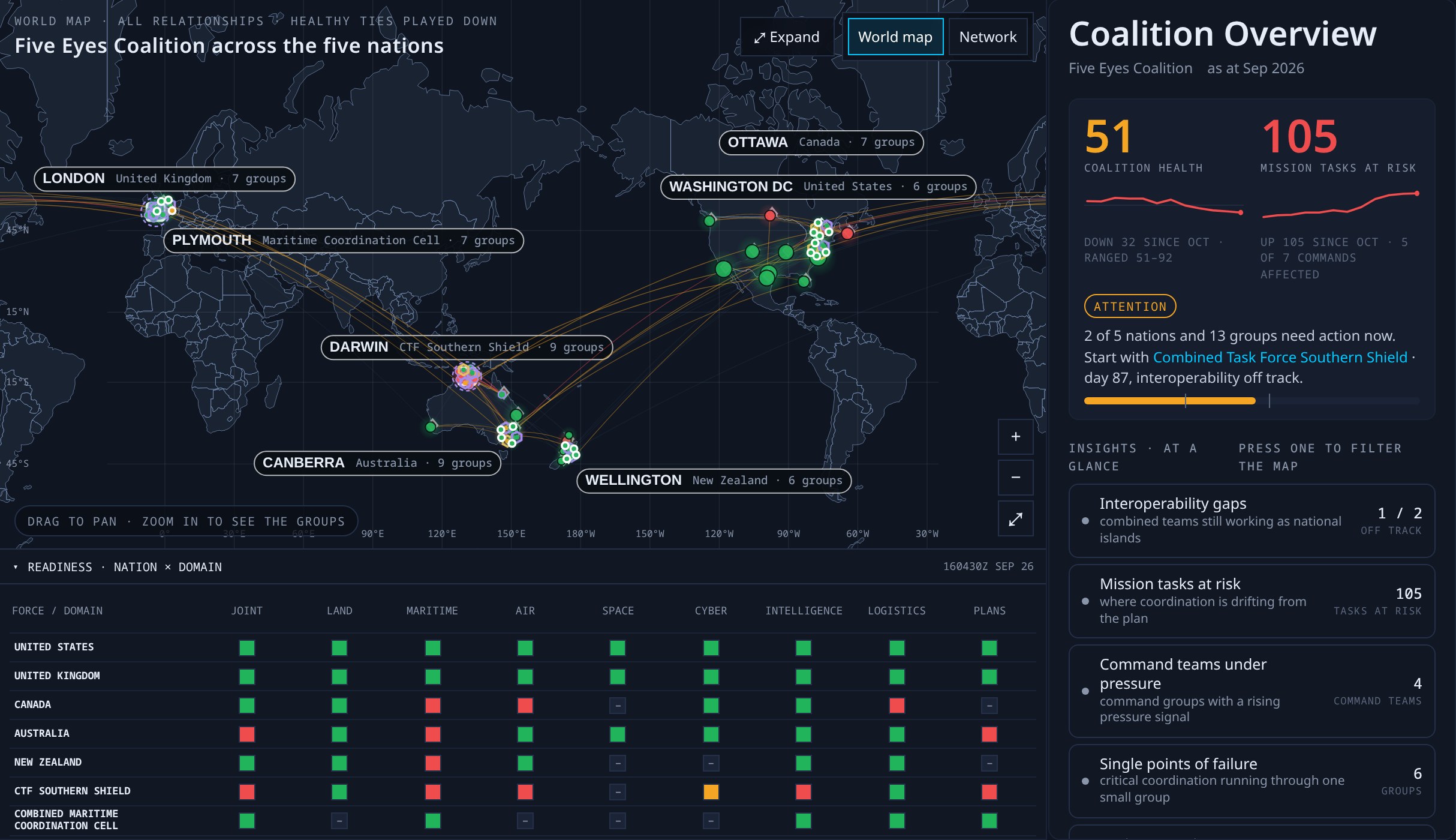Click CTF Southern Shield Intelligence red cell
This screenshot has width=1456, height=840.
(x=804, y=792)
